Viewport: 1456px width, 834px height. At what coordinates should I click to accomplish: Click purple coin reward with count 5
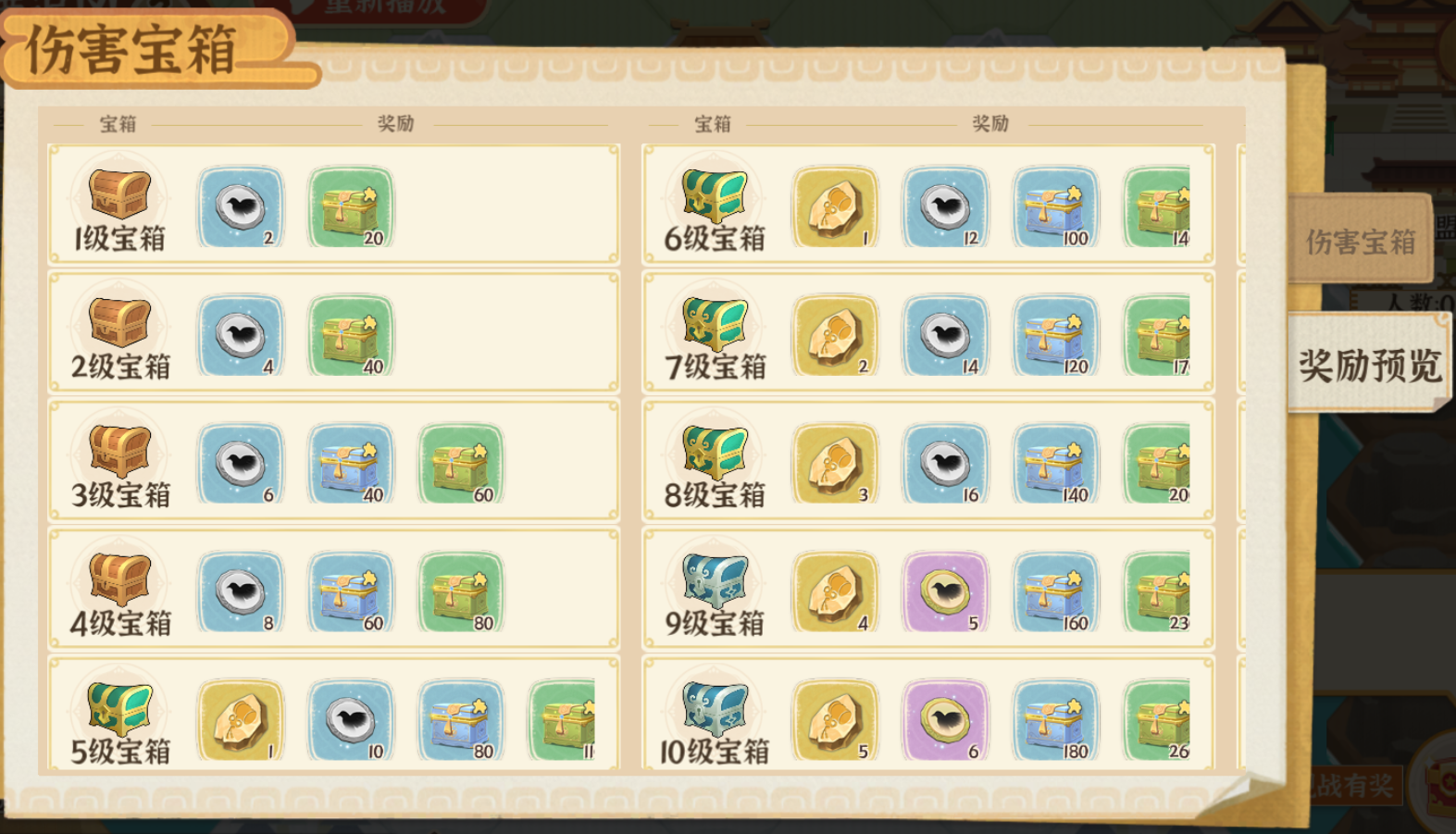(945, 592)
